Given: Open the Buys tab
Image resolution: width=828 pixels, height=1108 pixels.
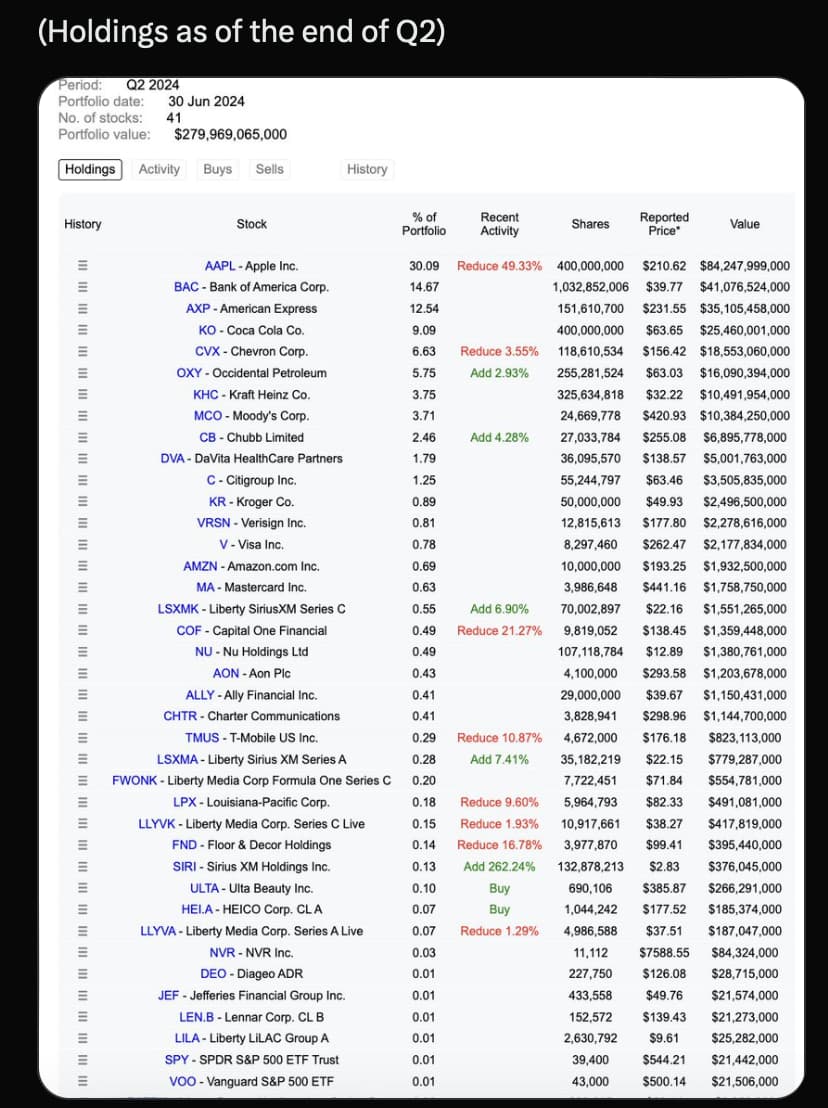Looking at the screenshot, I should point(217,170).
